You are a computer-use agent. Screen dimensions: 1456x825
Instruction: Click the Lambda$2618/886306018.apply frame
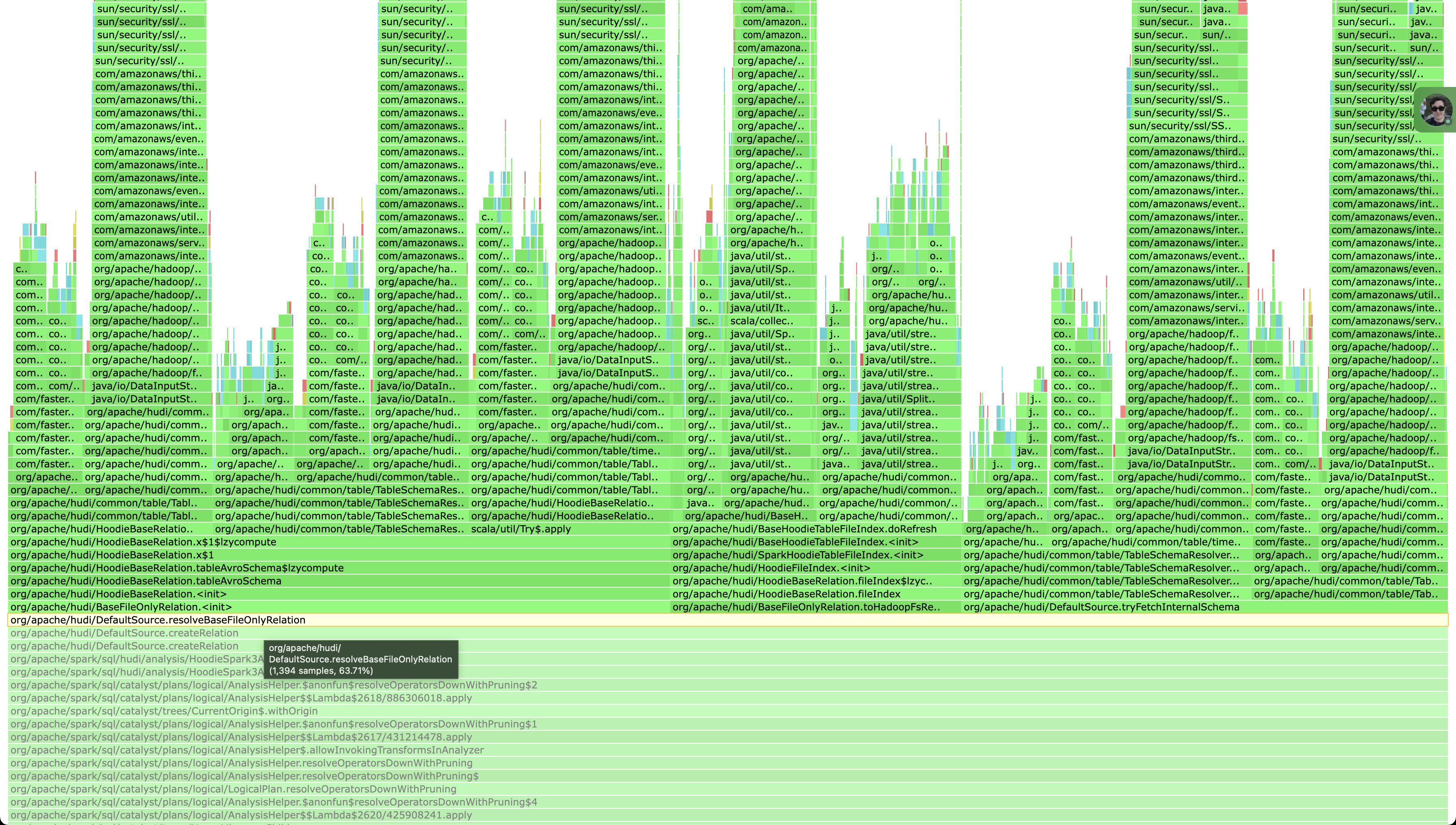point(240,698)
